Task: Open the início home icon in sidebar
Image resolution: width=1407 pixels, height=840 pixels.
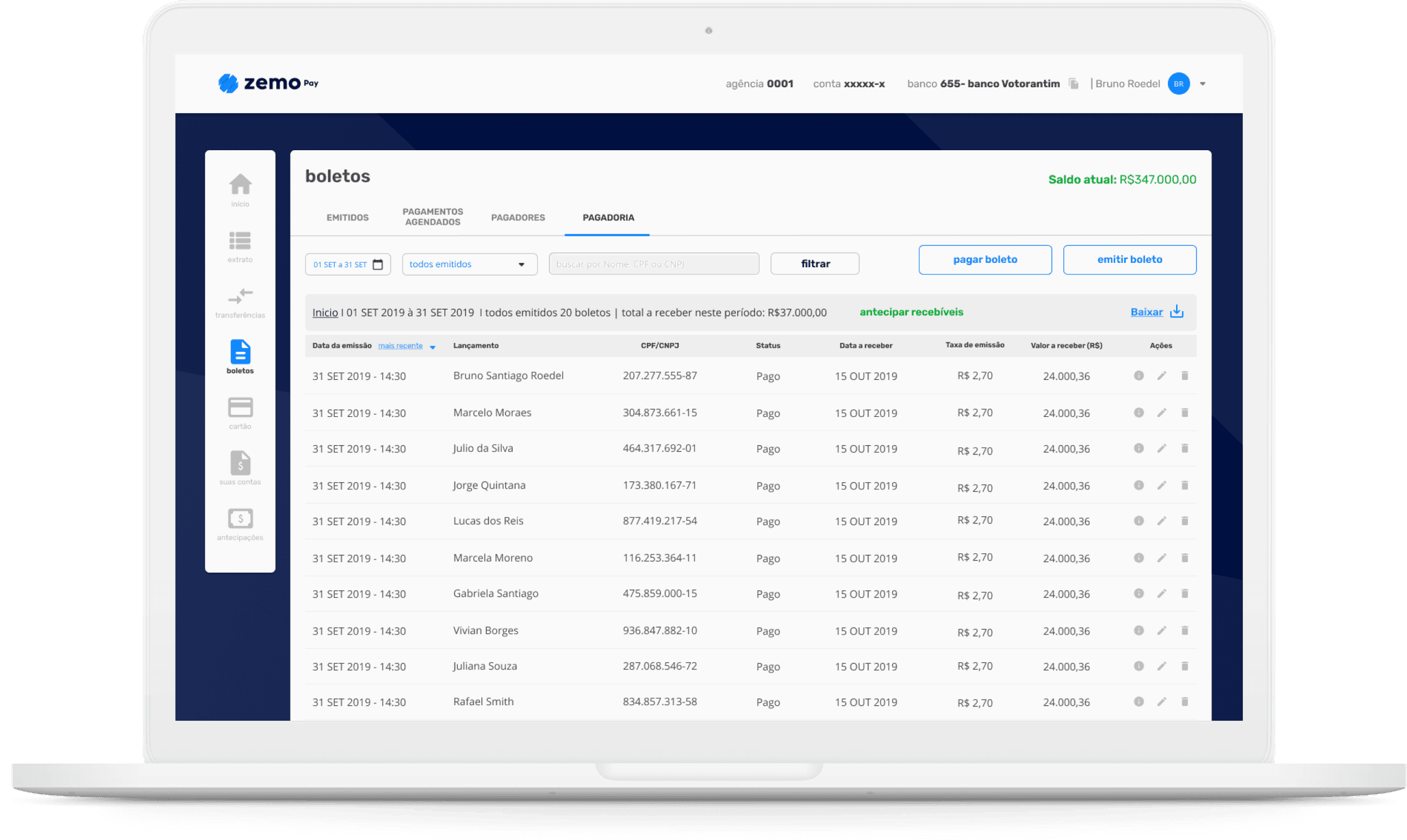Action: 240,184
